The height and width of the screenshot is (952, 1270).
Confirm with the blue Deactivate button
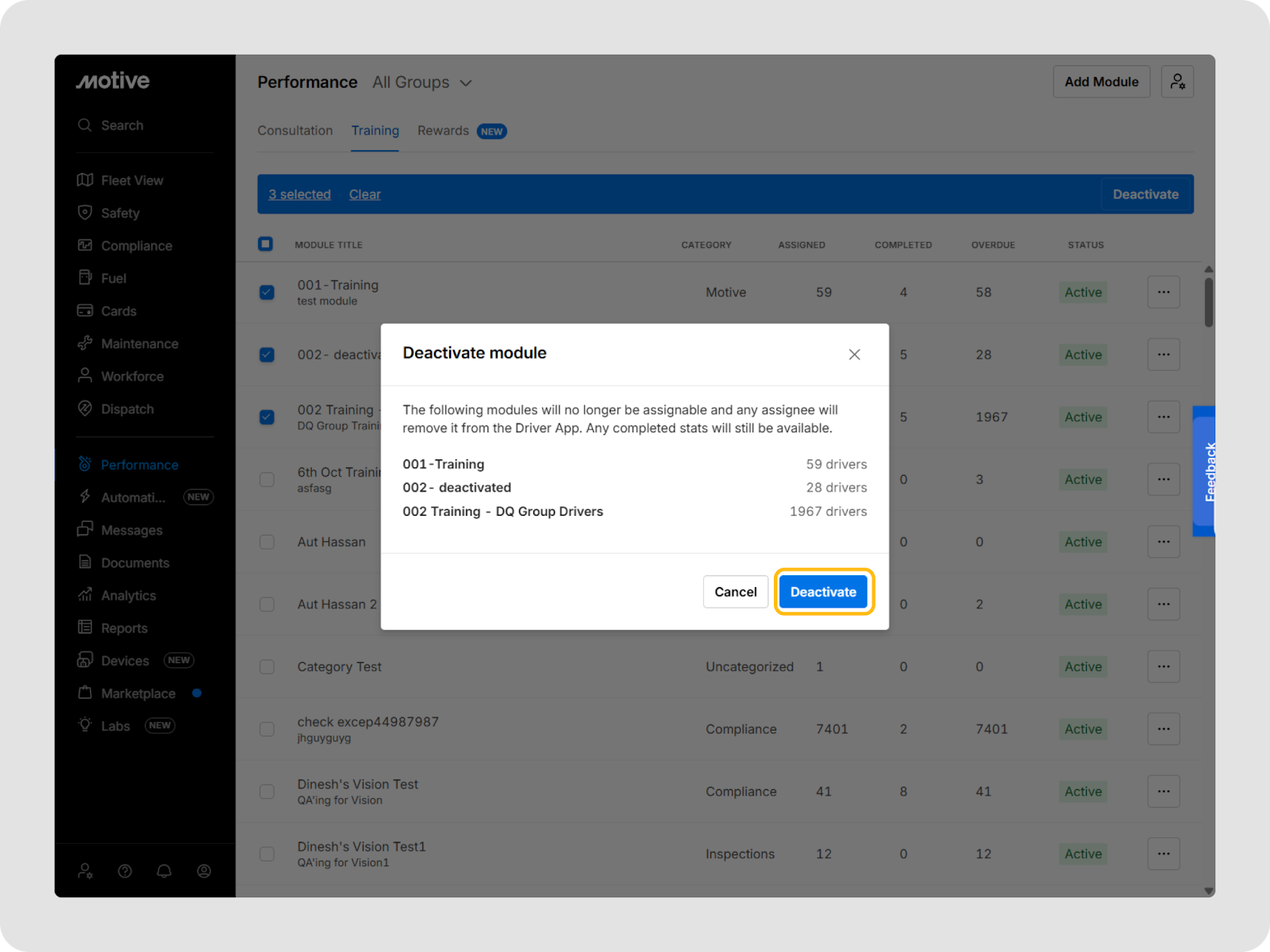823,592
